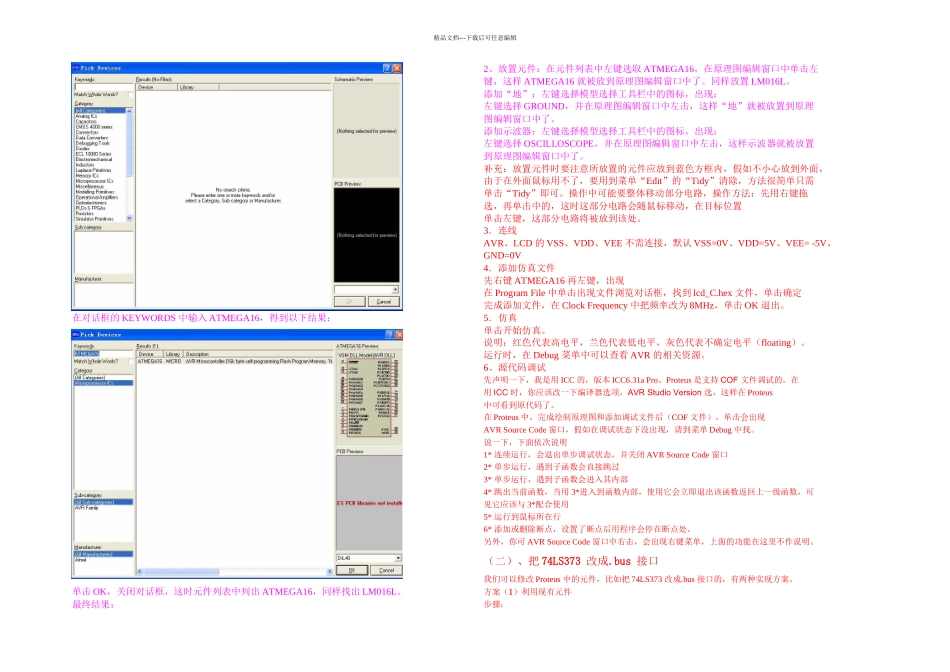This screenshot has height=672, width=950.
Task: Click the Device column header in ATMEGA16-results dialog
Action: pyautogui.click(x=150, y=354)
